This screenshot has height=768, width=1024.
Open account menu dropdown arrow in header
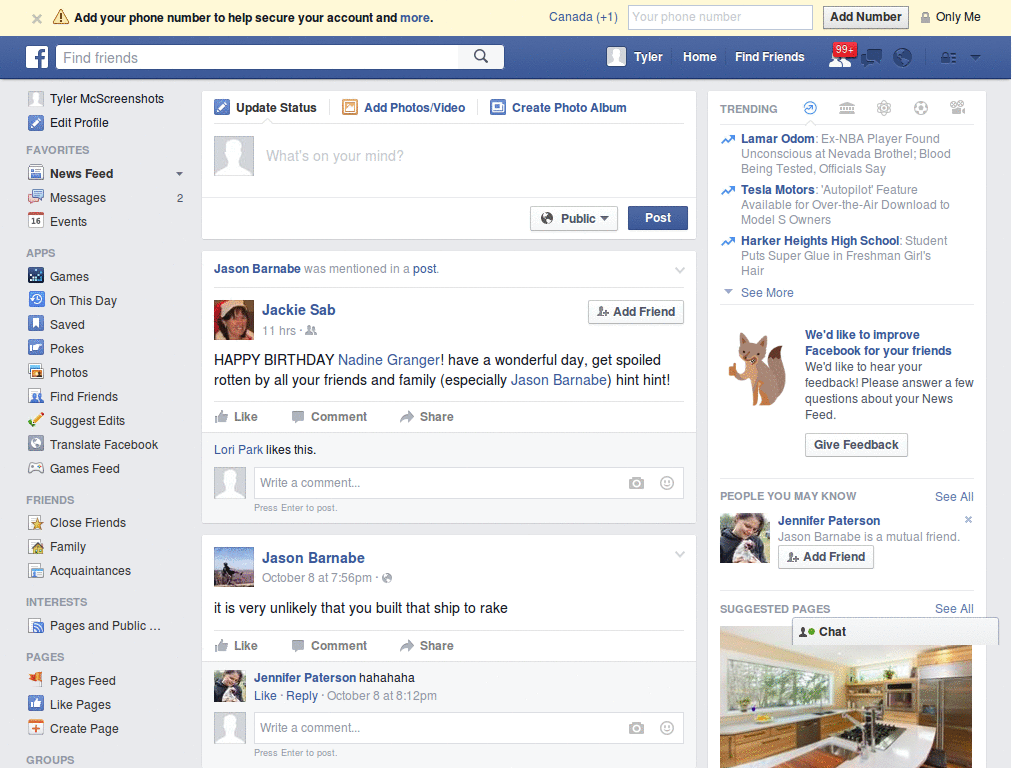(976, 57)
